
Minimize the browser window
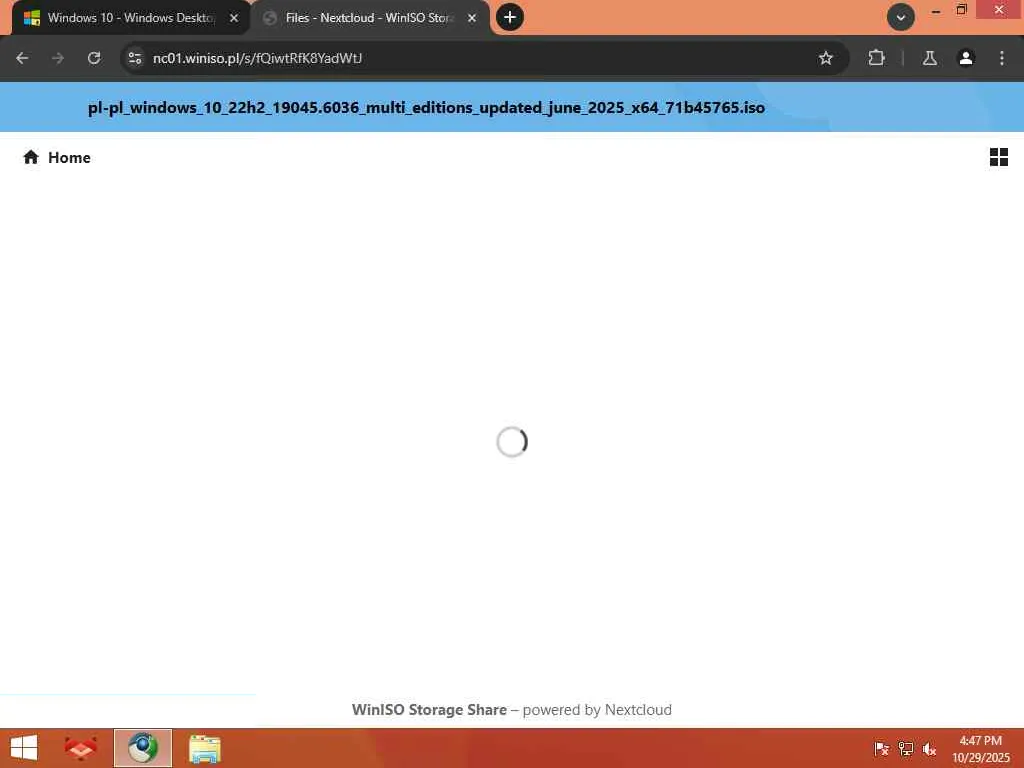[936, 10]
